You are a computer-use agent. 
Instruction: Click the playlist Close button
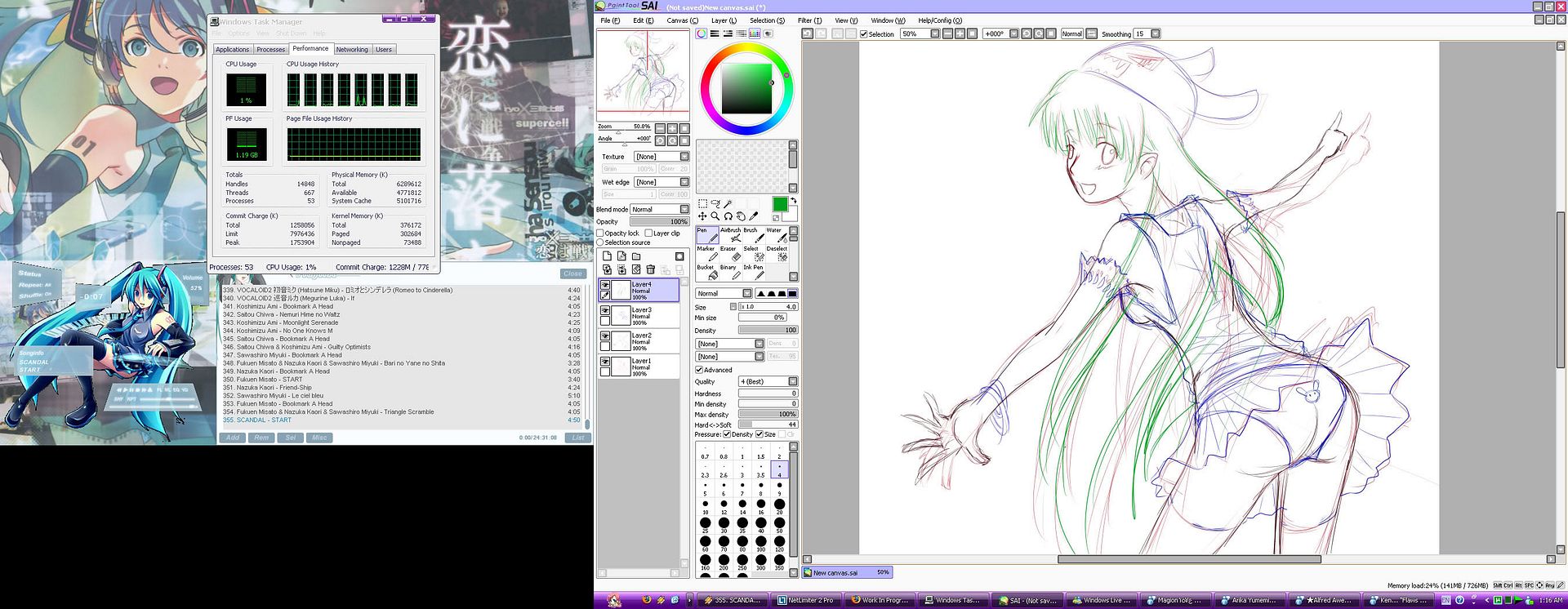pyautogui.click(x=572, y=273)
